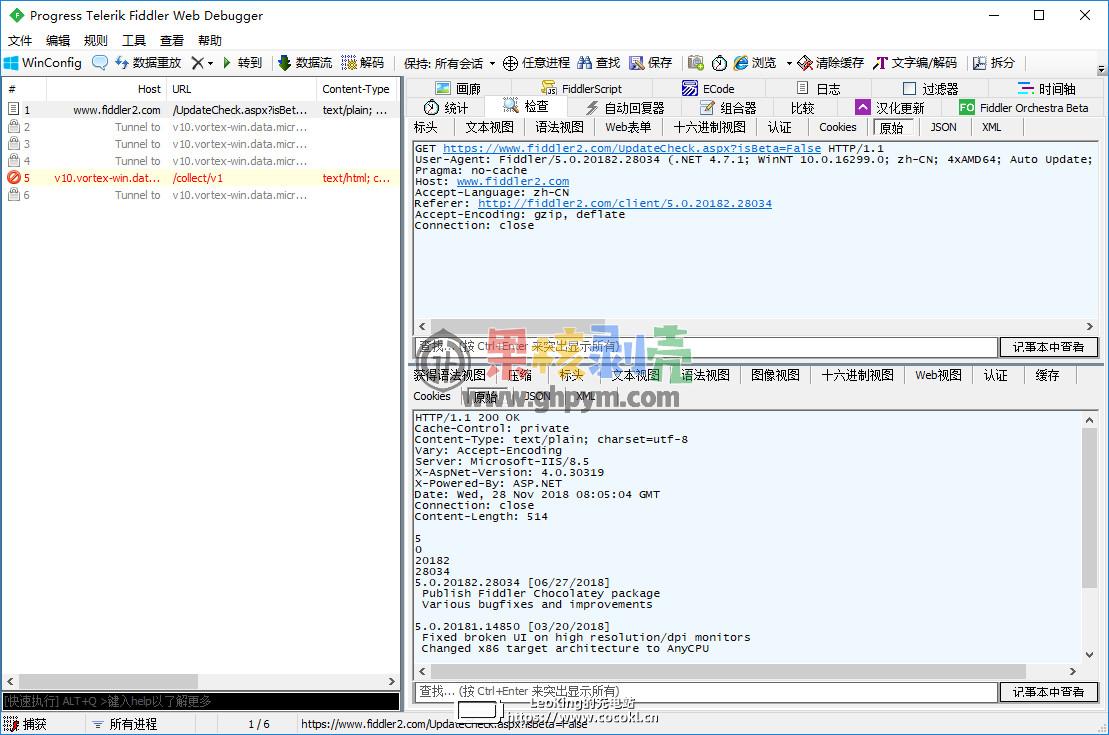
Task: Click the 快速执行 QuickExec command box
Action: (201, 701)
